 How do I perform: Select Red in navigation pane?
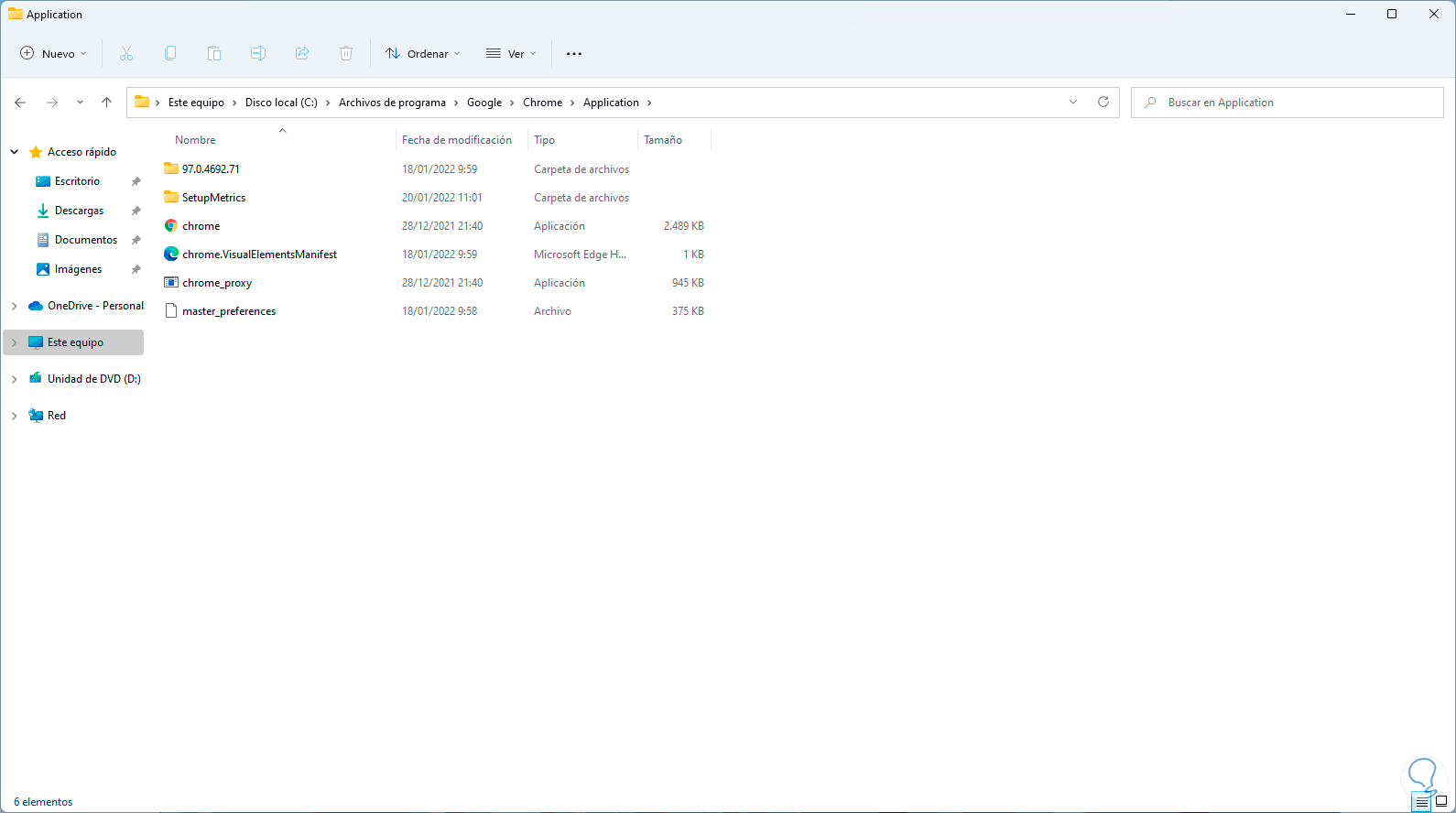[57, 416]
